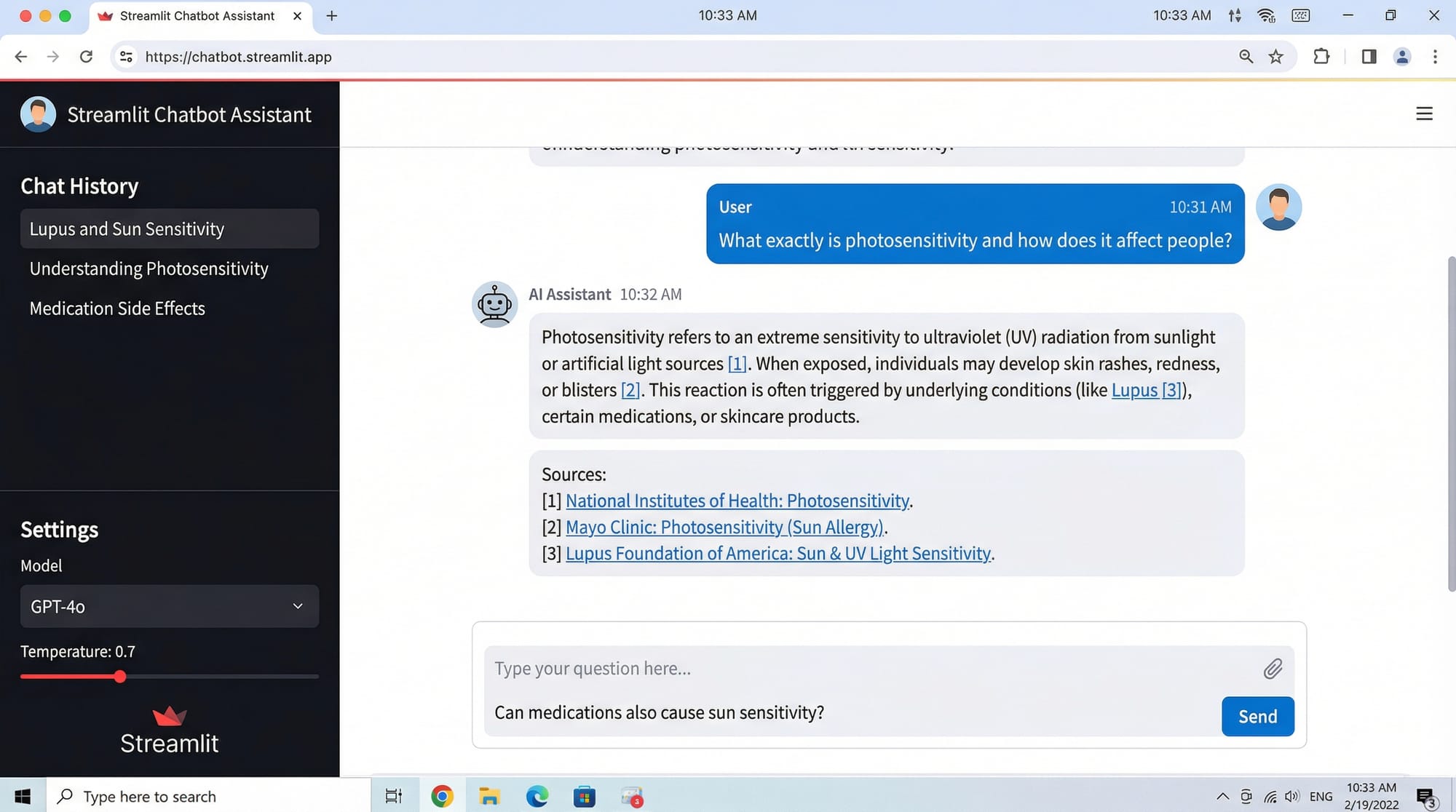The width and height of the screenshot is (1456, 812).
Task: Open the Mayo Clinic Photosensitivity link
Action: (x=724, y=527)
